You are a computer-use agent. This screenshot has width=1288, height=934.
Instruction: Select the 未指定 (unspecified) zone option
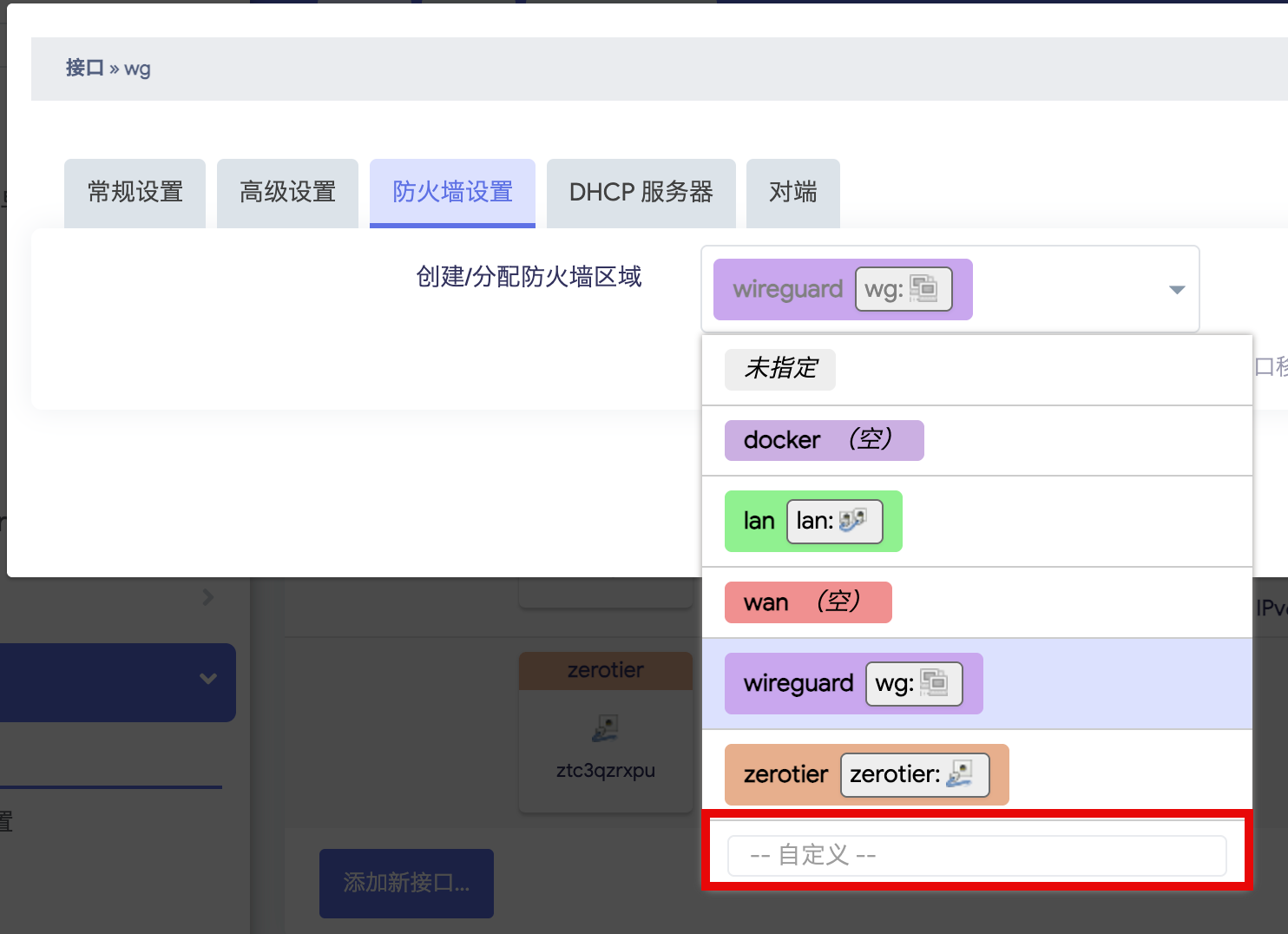[780, 369]
